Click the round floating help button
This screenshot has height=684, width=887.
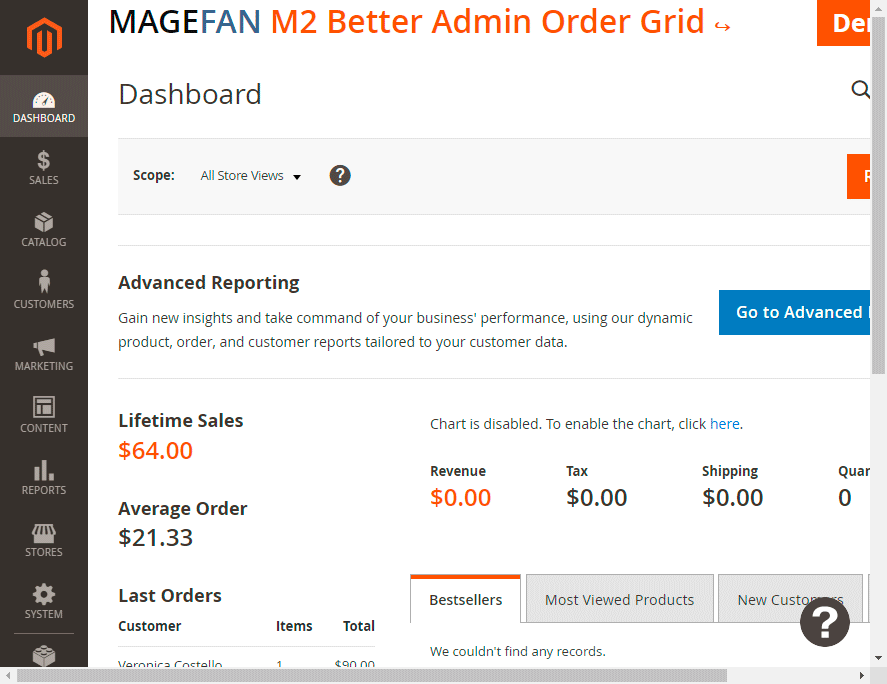point(825,623)
